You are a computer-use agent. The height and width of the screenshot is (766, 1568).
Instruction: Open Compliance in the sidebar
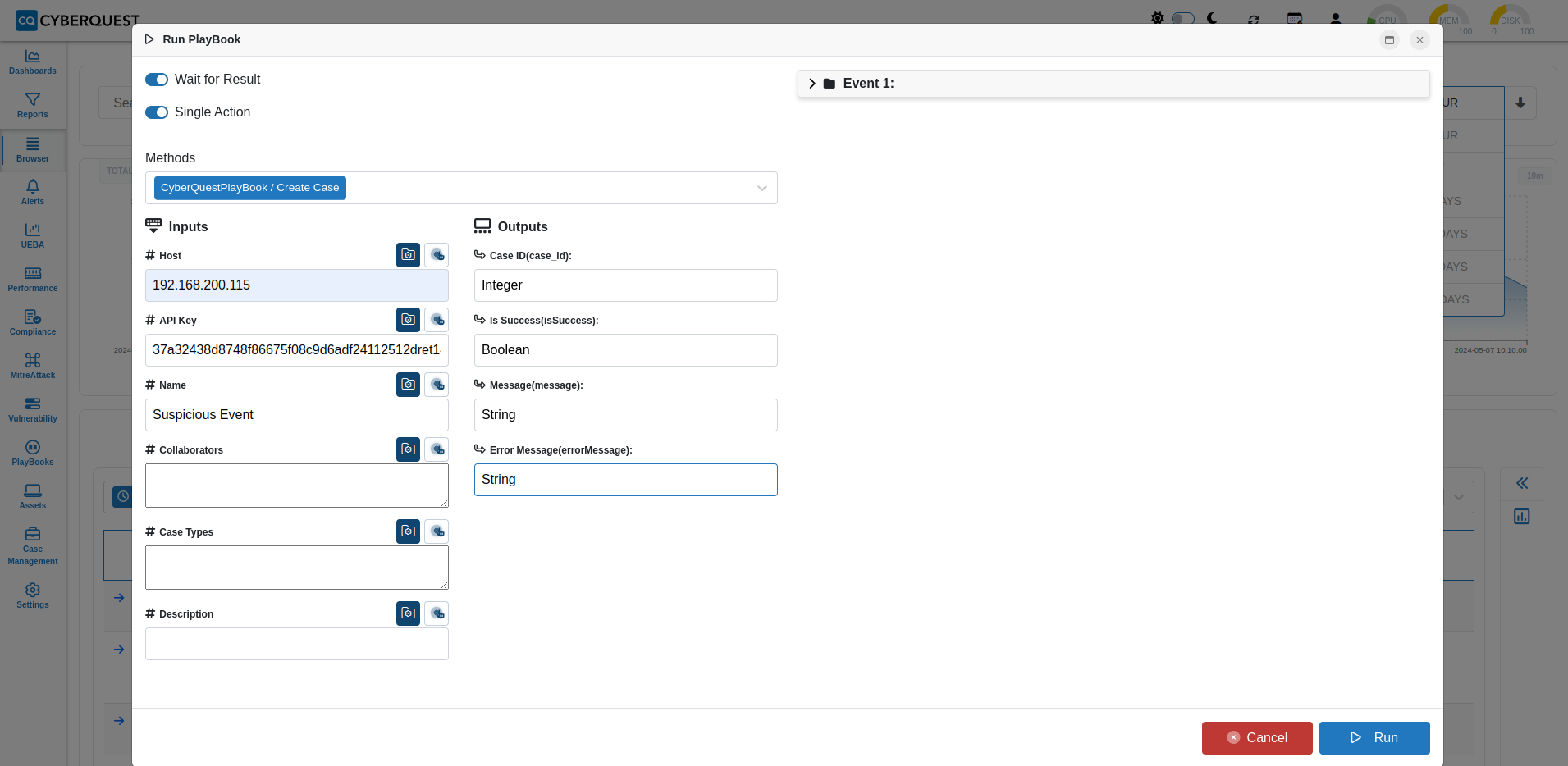coord(33,323)
